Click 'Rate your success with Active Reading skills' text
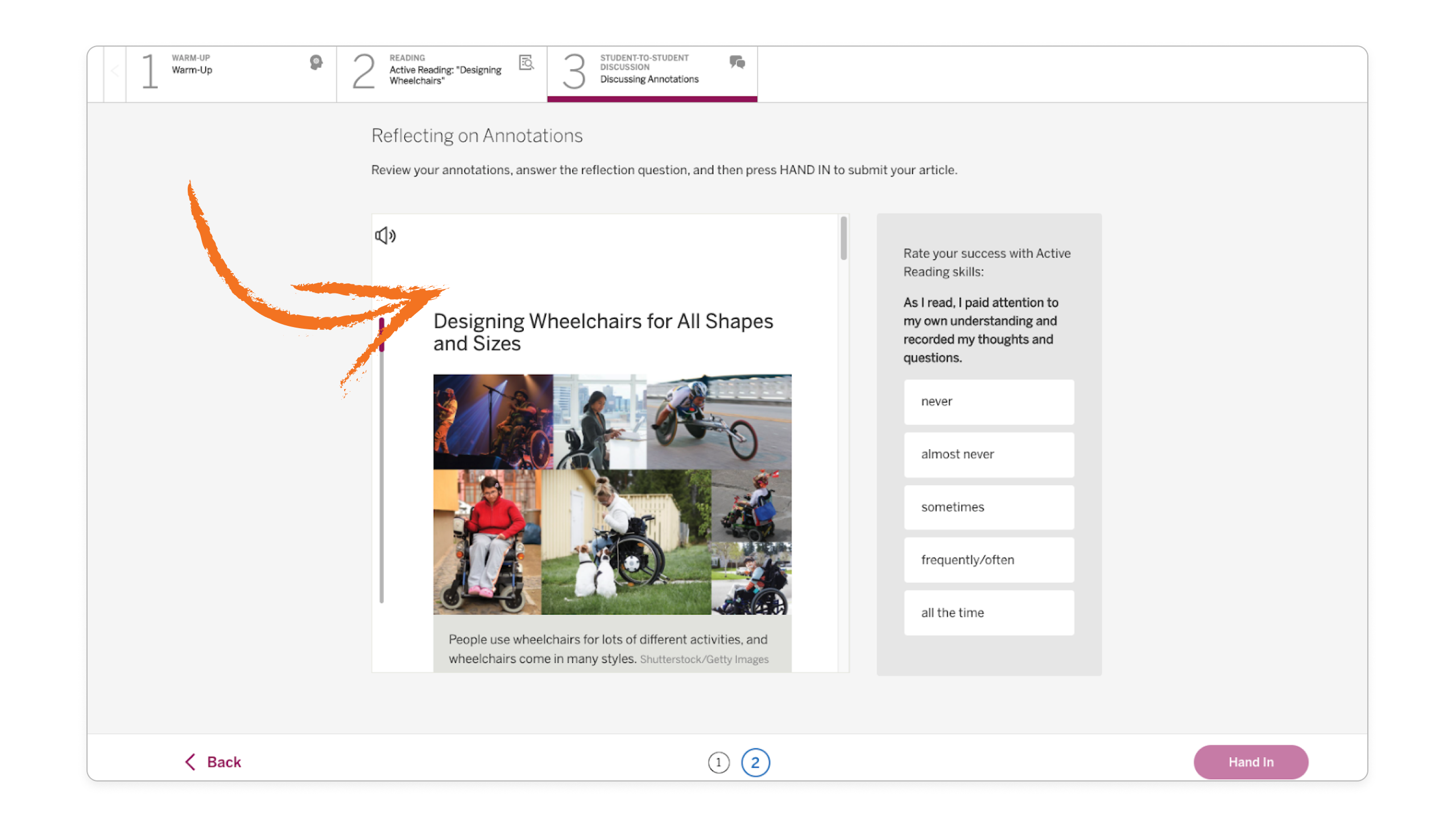The image size is (1456, 827). [987, 262]
